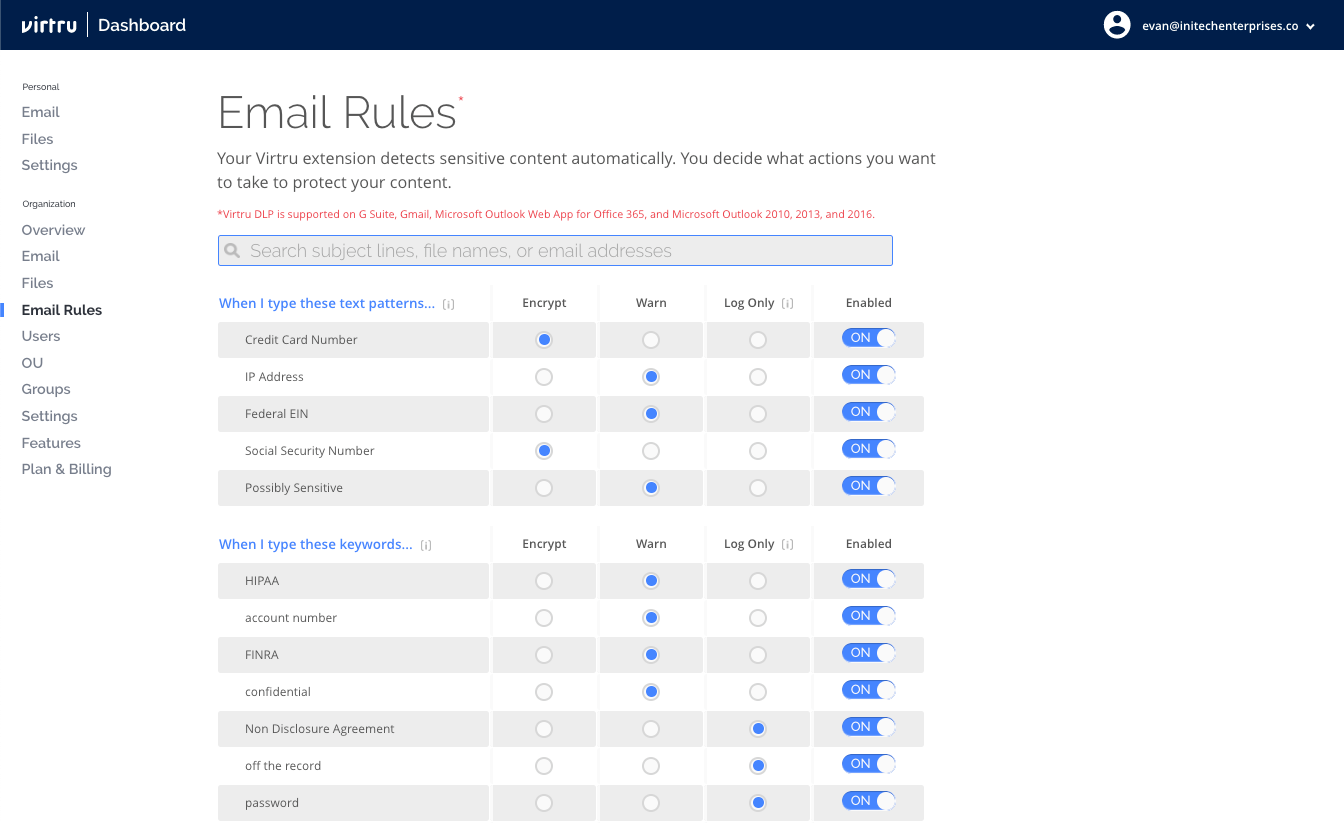This screenshot has width=1344, height=823.
Task: Click the user account avatar icon
Action: tap(1117, 25)
